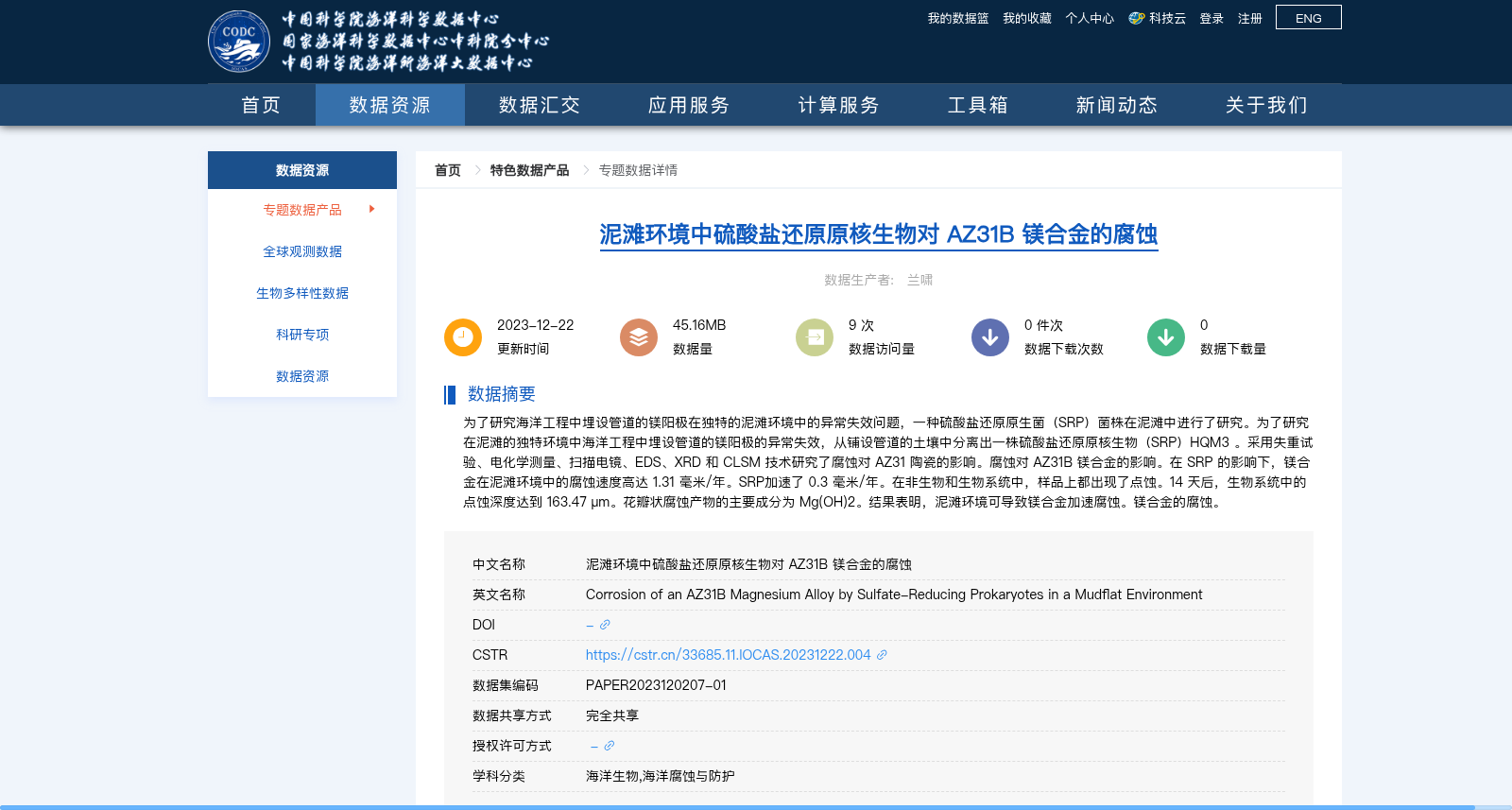Open 关于我们 in navigation

(x=1266, y=105)
